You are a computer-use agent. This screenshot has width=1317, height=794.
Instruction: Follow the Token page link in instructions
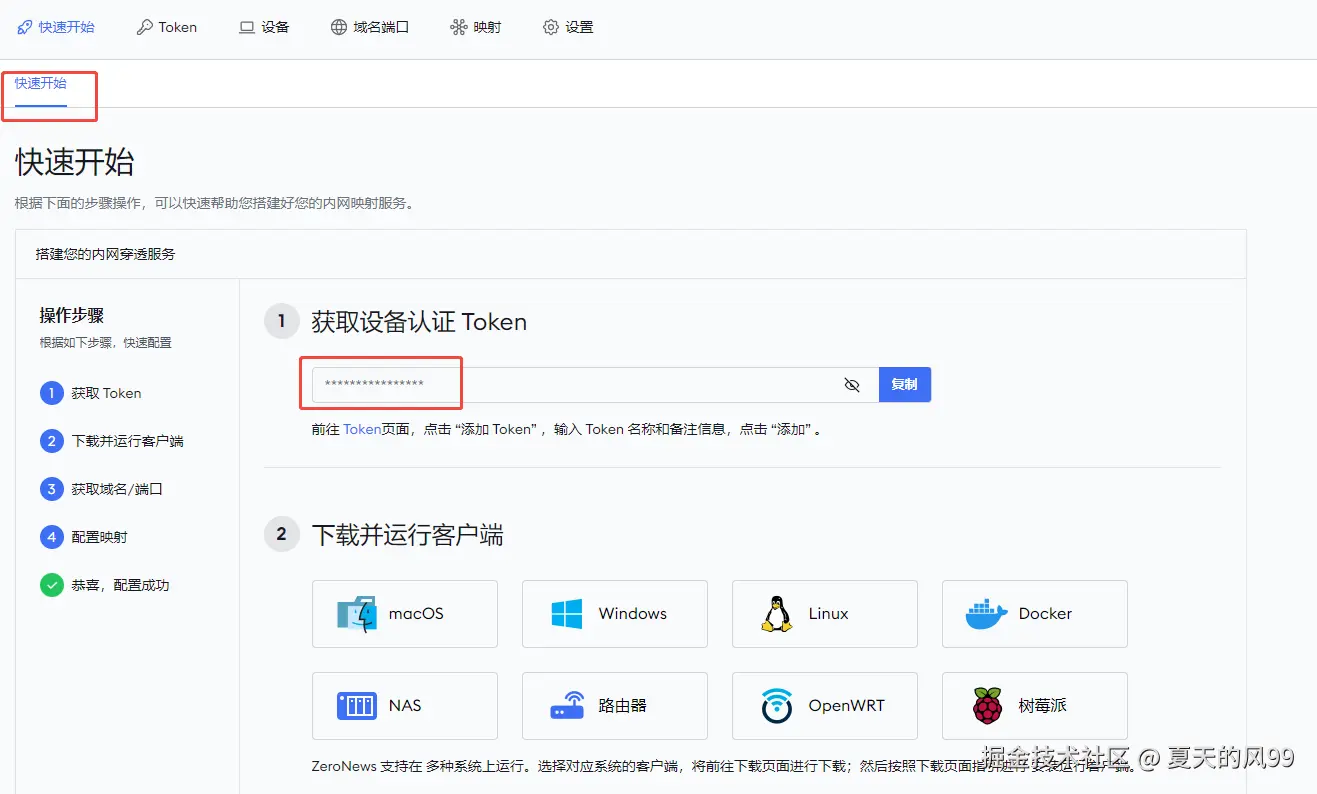(362, 429)
